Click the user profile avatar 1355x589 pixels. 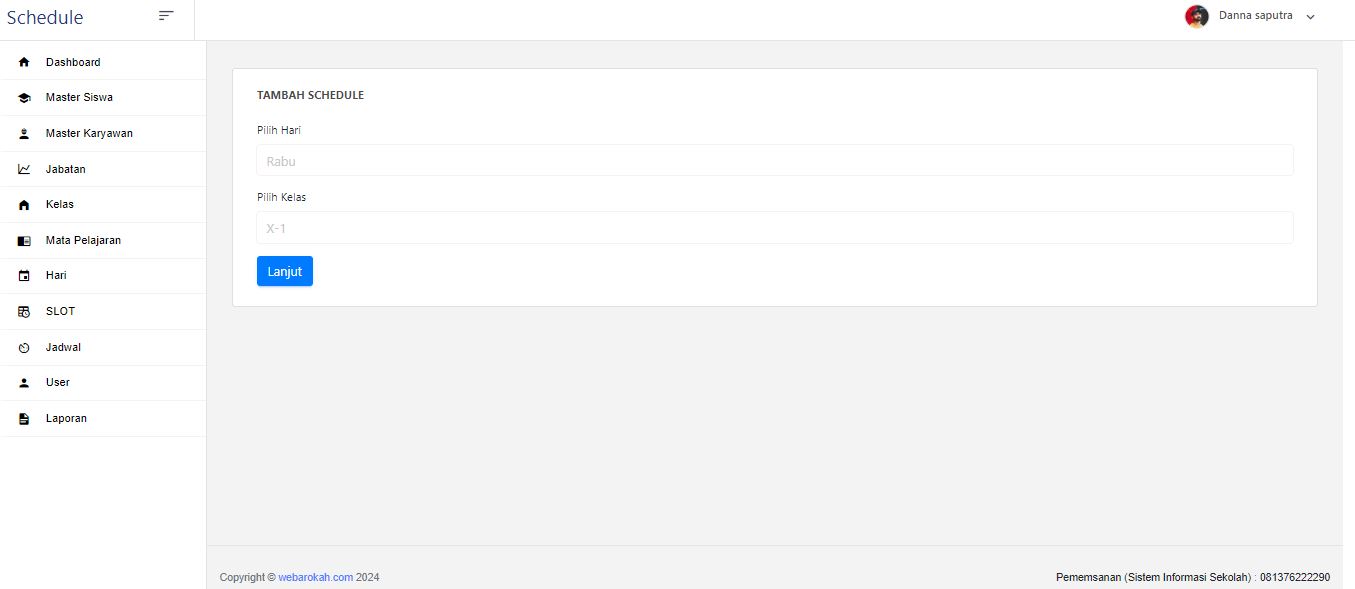pos(1196,16)
